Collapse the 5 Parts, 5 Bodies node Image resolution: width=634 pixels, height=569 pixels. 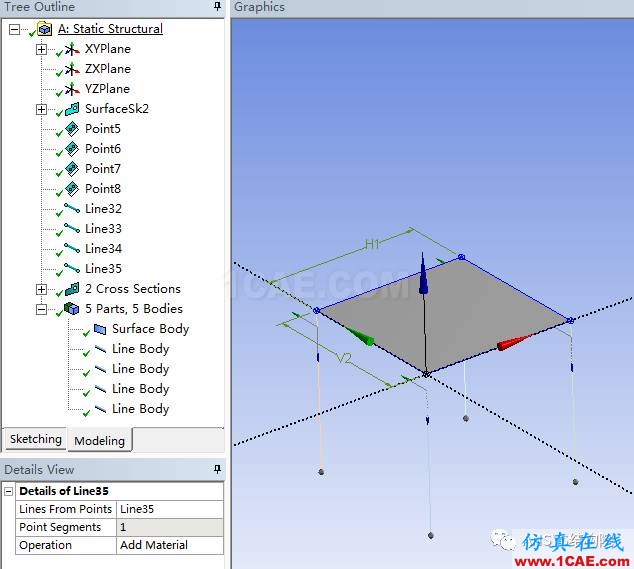point(41,309)
